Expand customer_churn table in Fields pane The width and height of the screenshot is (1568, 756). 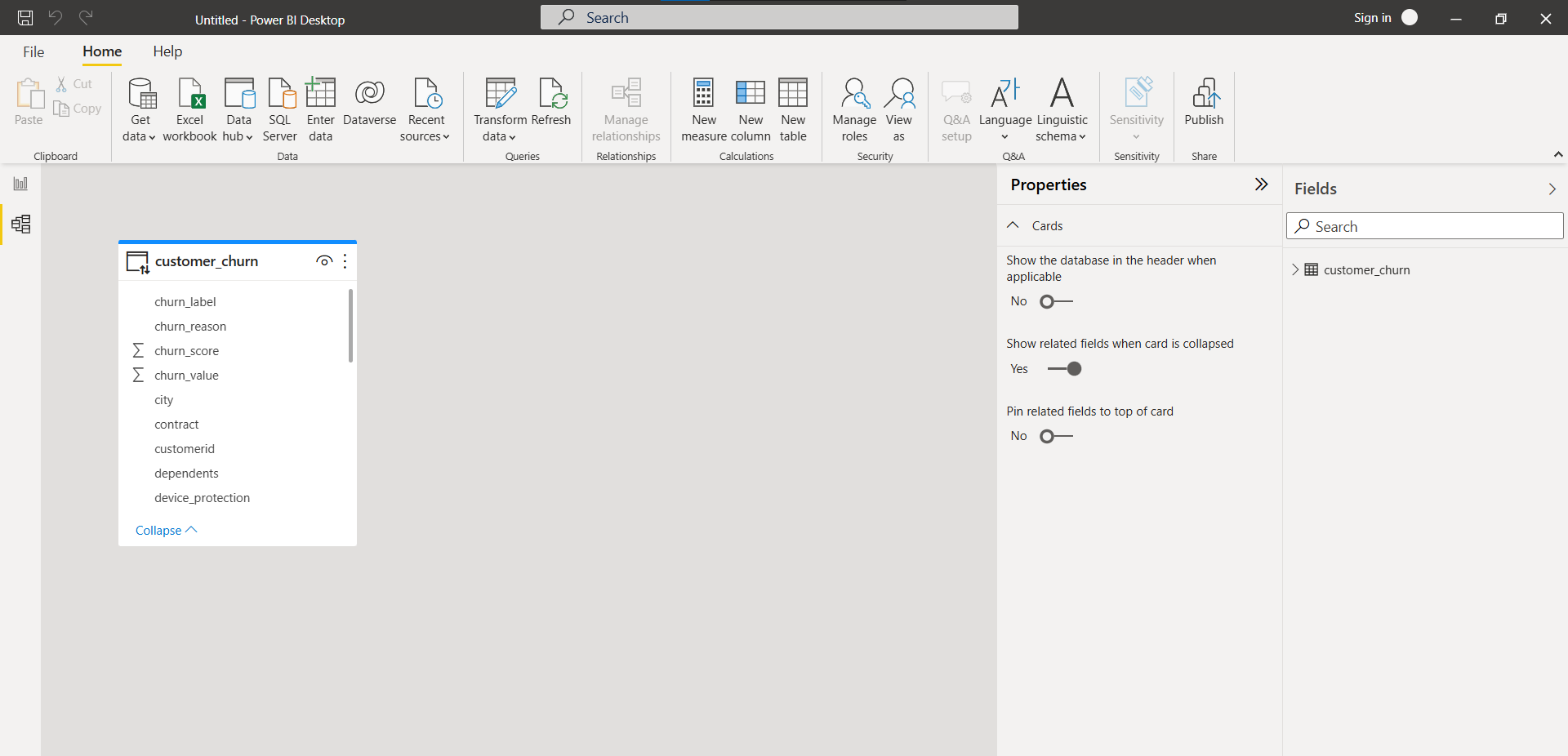point(1295,269)
